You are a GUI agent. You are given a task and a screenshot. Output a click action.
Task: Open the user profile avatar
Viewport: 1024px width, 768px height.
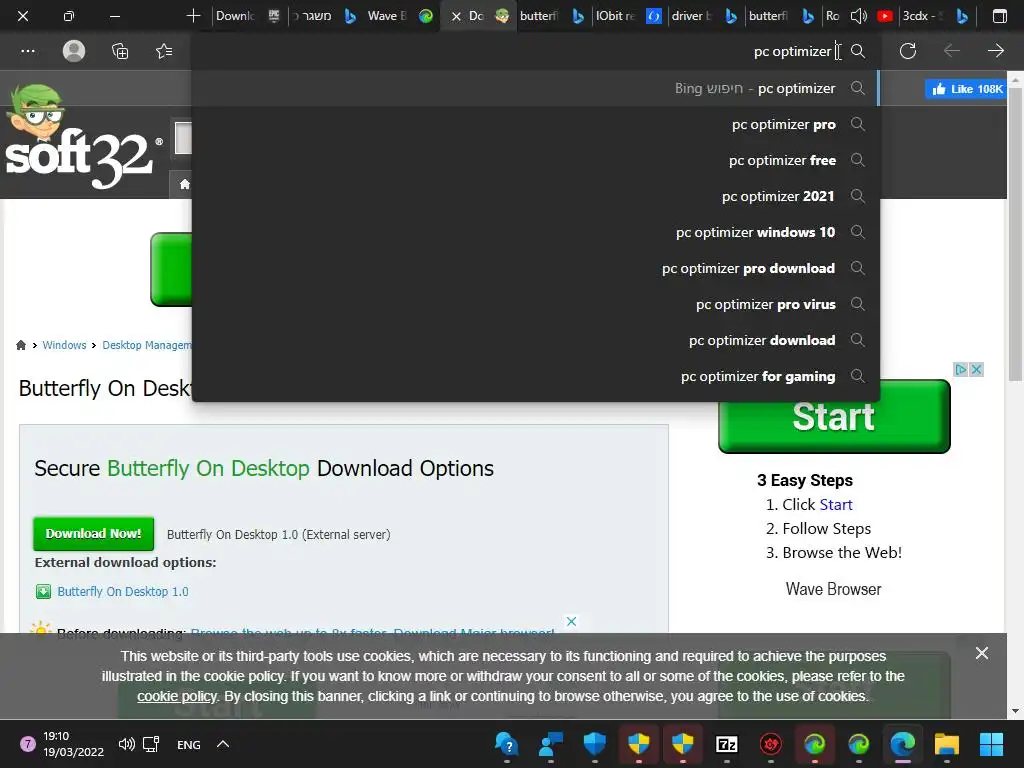[74, 51]
